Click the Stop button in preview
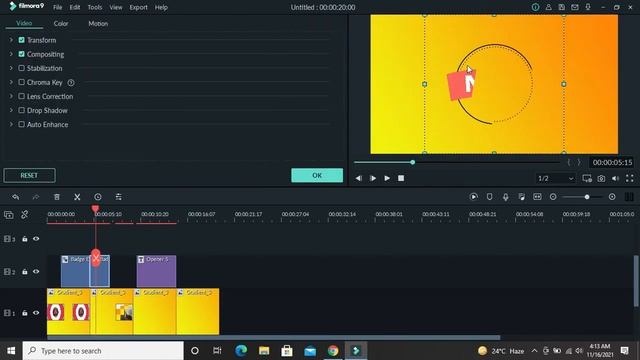This screenshot has height=360, width=640. click(401, 178)
